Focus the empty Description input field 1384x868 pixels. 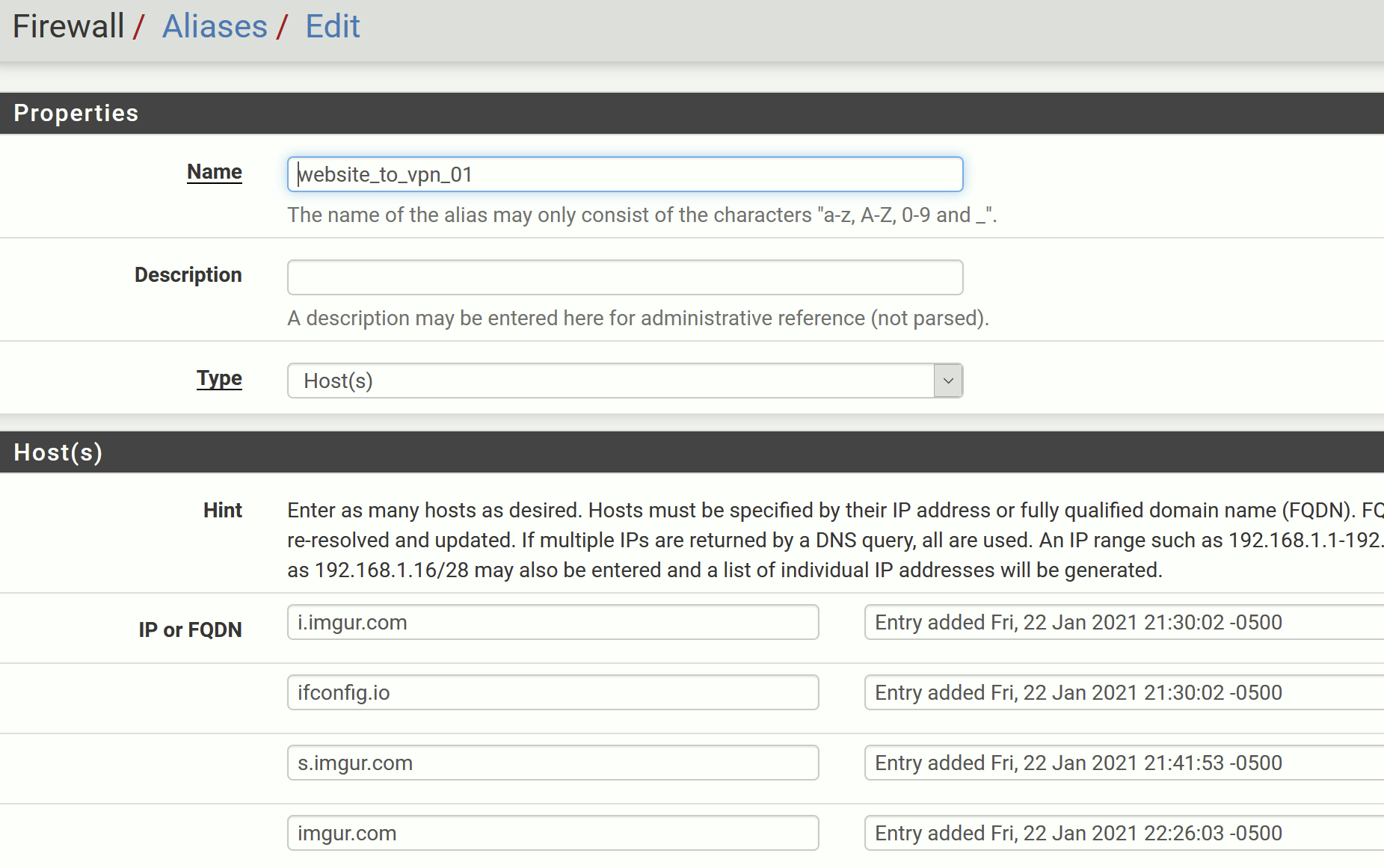tap(624, 277)
